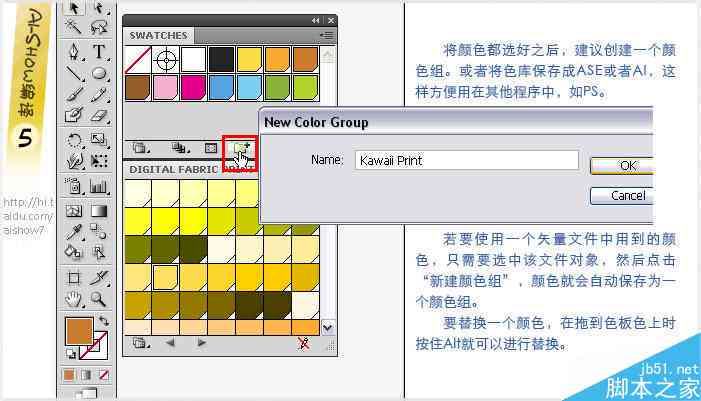Select the Free Transform tool
The image size is (701, 401).
click(x=99, y=161)
